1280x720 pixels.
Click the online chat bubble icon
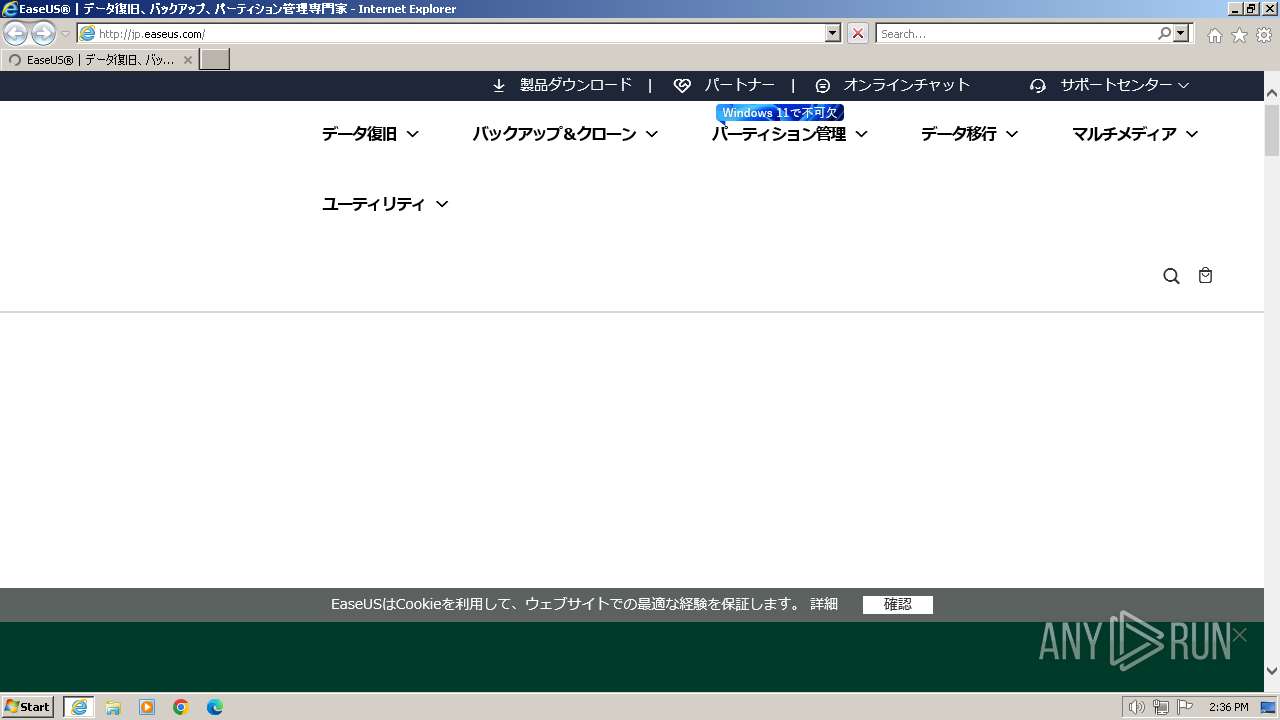click(x=823, y=86)
